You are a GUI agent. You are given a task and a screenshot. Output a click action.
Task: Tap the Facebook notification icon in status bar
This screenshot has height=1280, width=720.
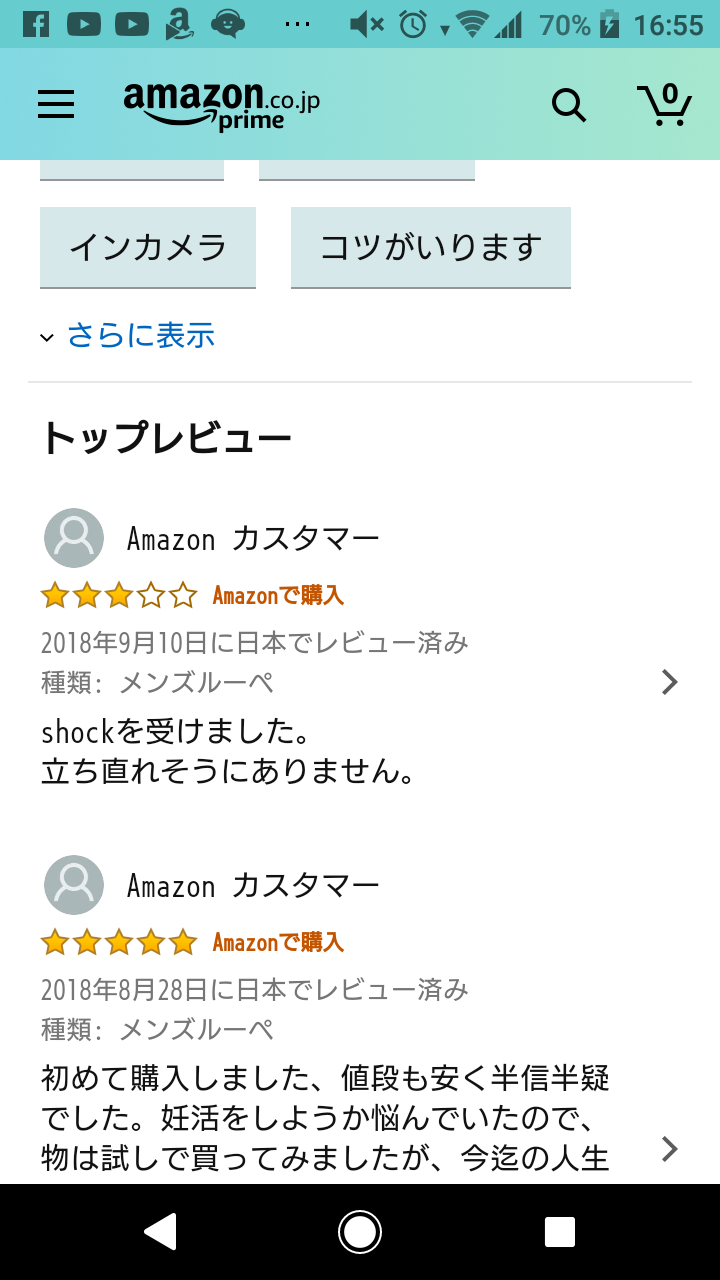click(35, 24)
